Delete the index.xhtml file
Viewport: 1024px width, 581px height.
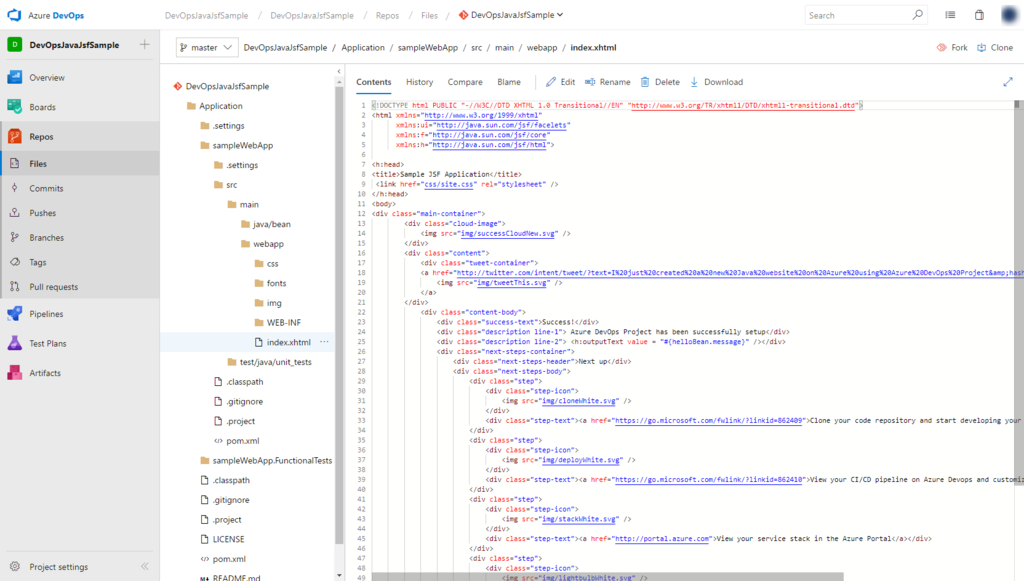click(660, 82)
